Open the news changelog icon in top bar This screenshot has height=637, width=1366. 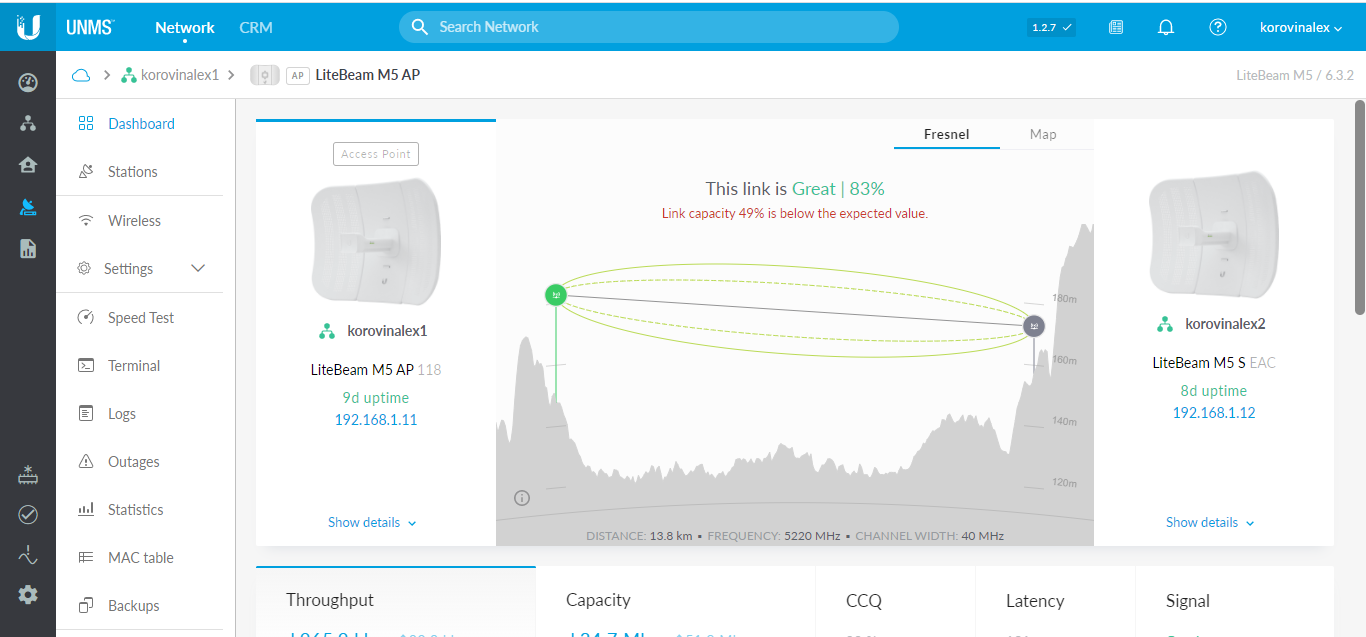point(1116,28)
